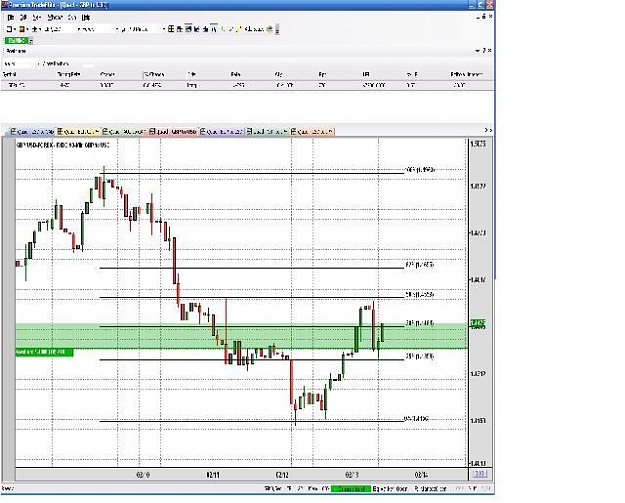Select the active GBP/USD chart tab

tap(173, 132)
